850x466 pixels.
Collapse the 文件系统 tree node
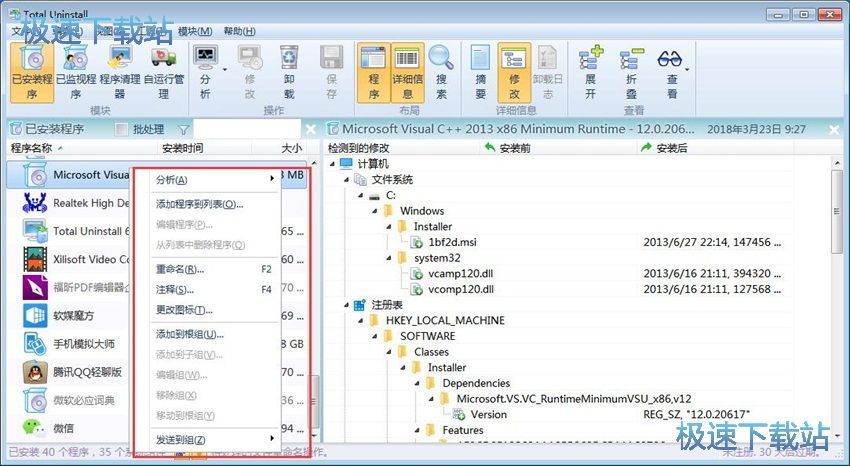click(346, 179)
